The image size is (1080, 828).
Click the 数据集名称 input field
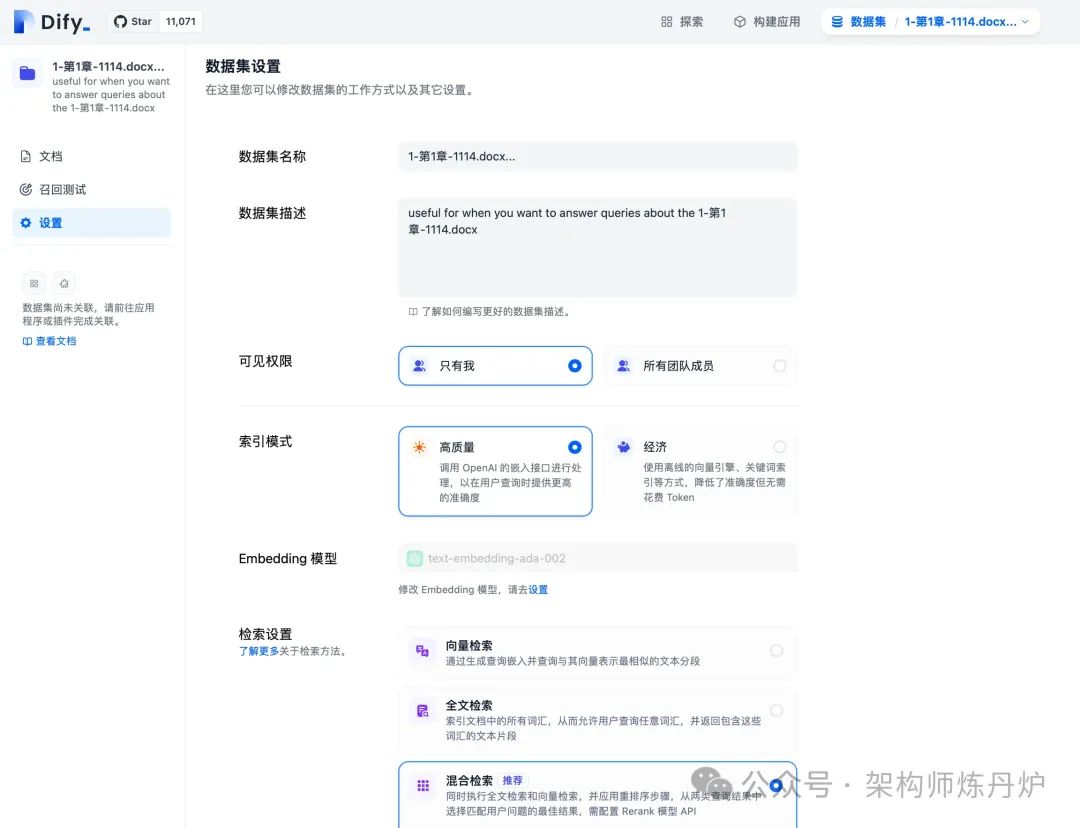tap(597, 156)
